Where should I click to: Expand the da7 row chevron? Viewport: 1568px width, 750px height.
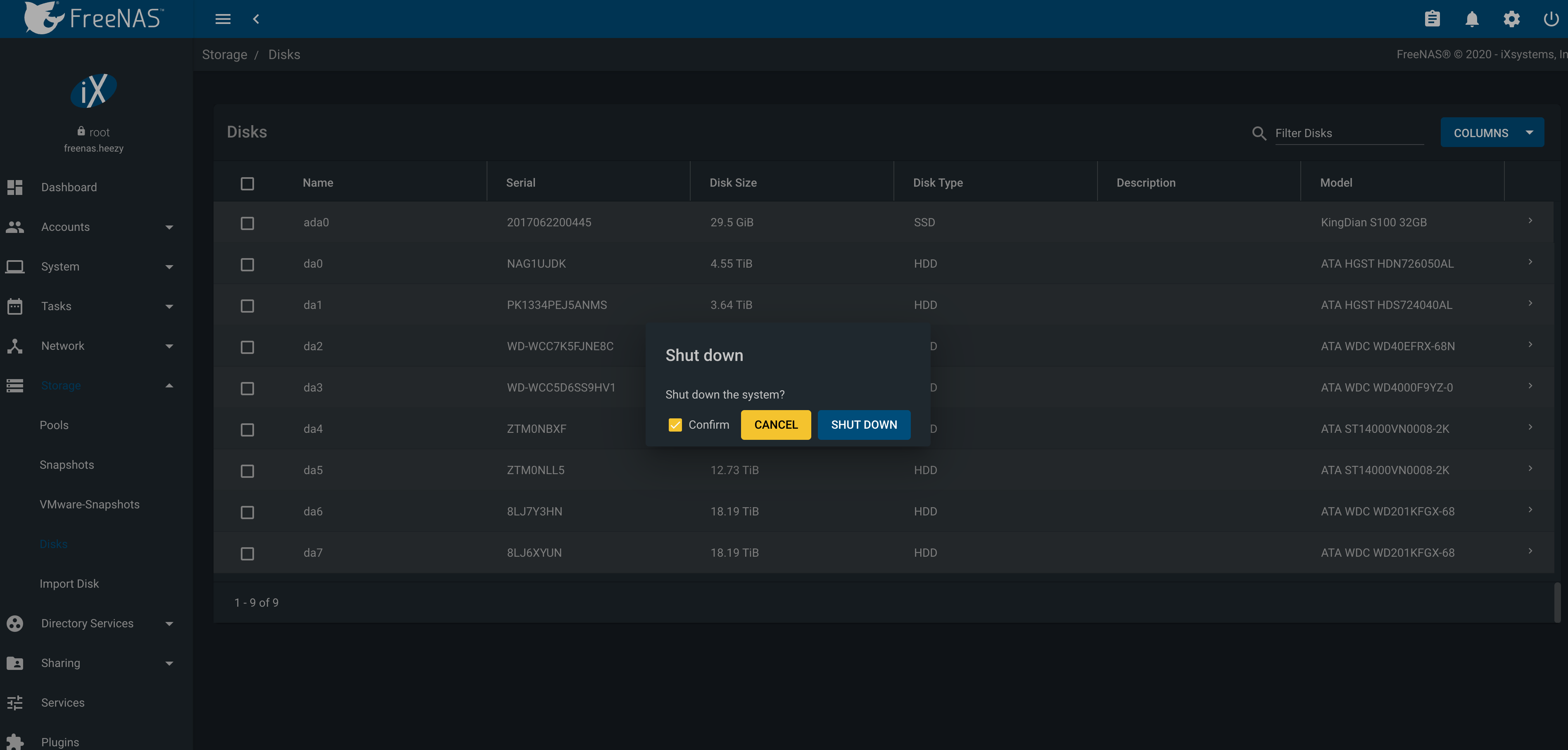1530,551
